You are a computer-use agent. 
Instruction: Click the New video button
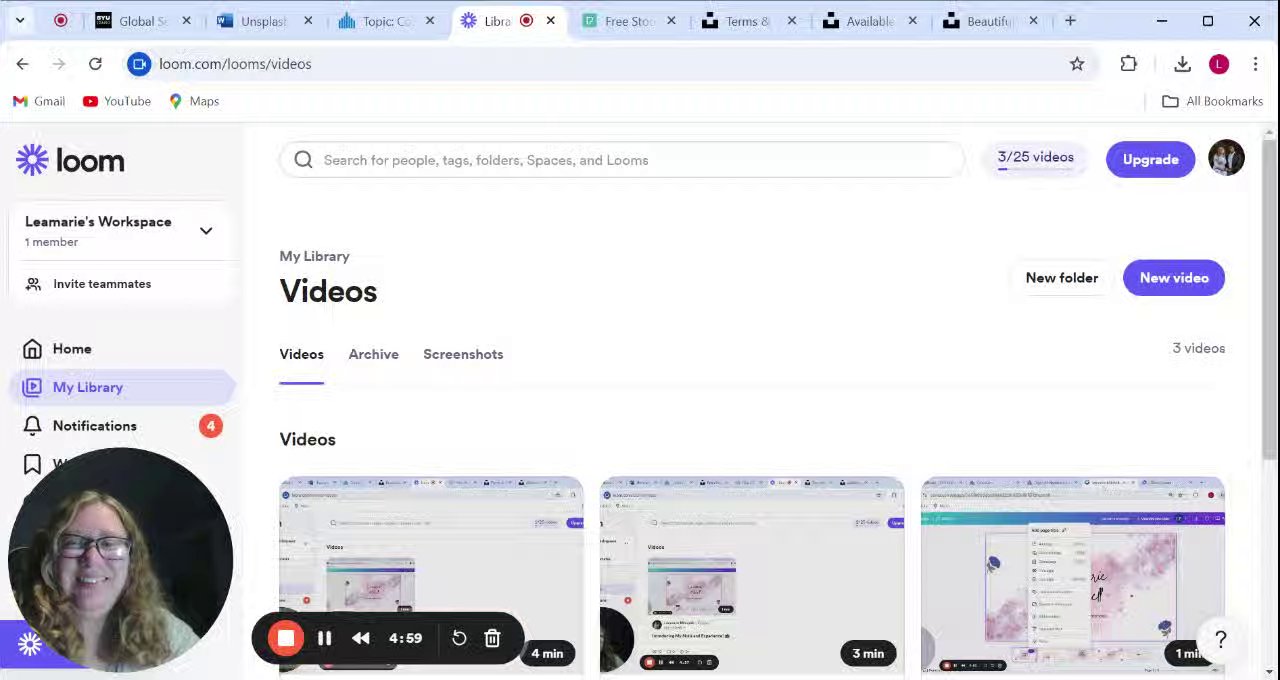pyautogui.click(x=1174, y=278)
